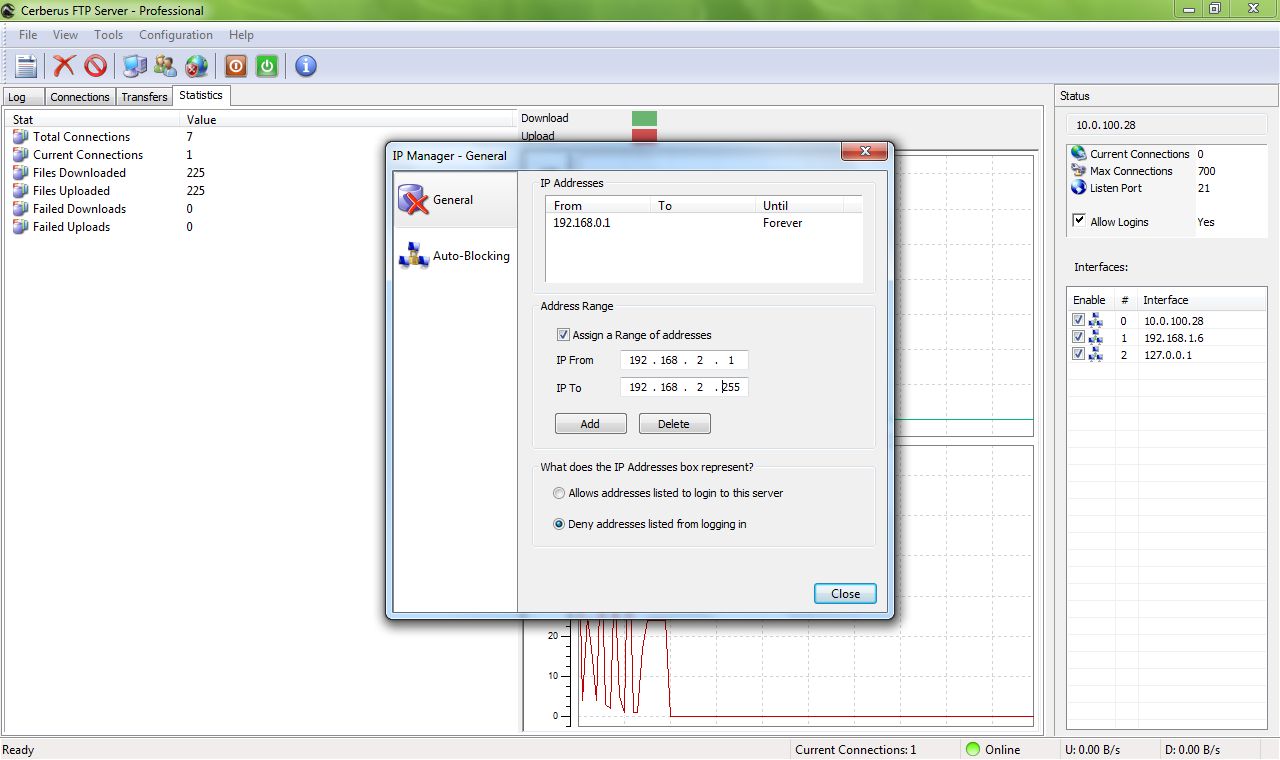1280x760 pixels.
Task: Click the From column header
Action: (598, 205)
